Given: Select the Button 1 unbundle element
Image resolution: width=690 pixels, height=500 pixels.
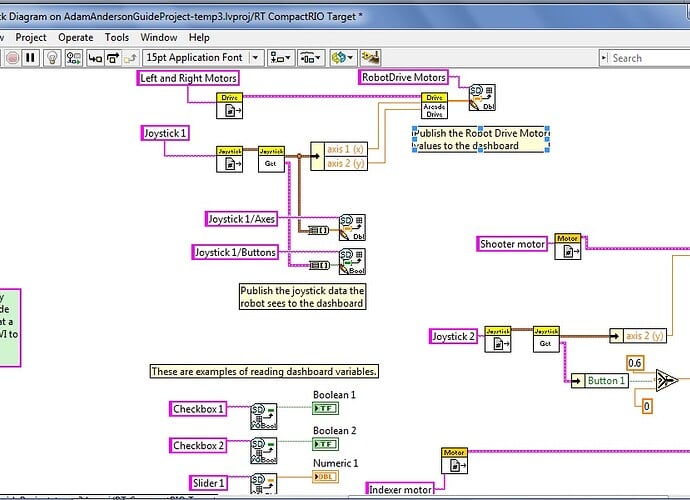Looking at the screenshot, I should click(600, 381).
